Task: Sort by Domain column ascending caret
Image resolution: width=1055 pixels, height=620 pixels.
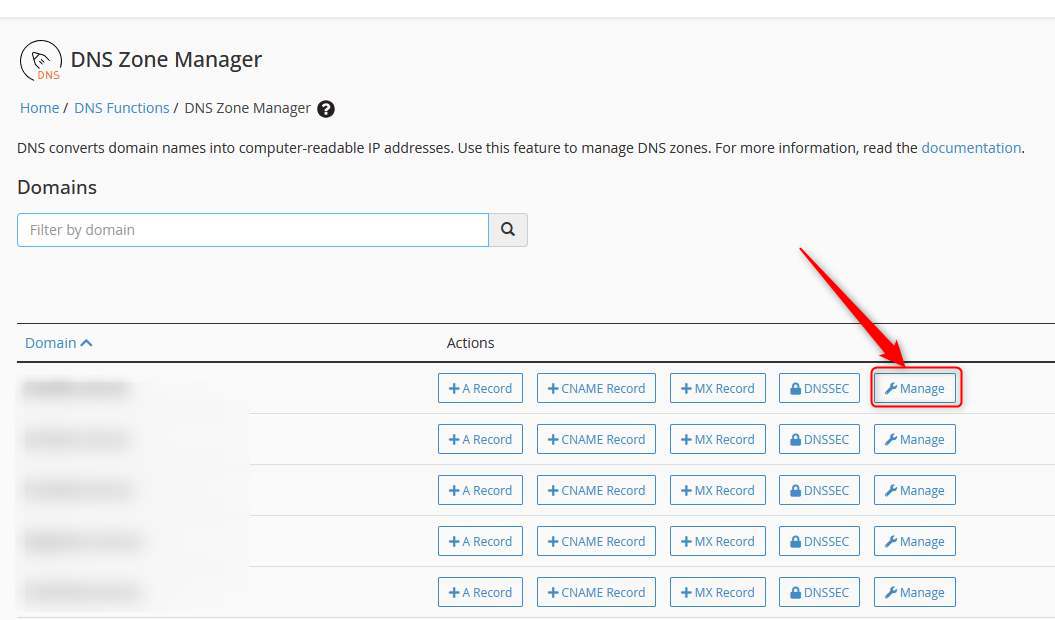Action: 86,343
